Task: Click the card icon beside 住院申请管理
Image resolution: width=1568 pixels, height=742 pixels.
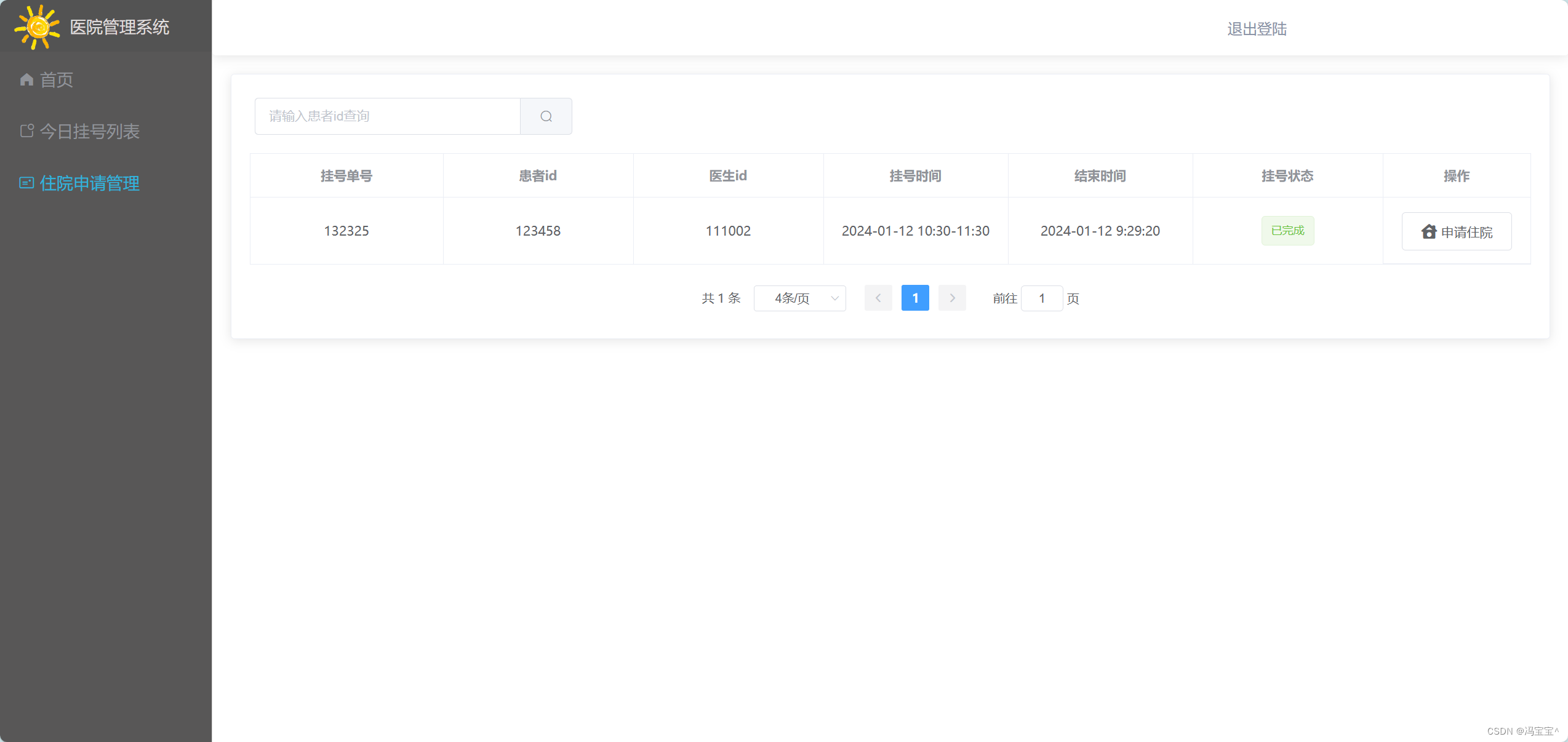Action: (x=26, y=183)
